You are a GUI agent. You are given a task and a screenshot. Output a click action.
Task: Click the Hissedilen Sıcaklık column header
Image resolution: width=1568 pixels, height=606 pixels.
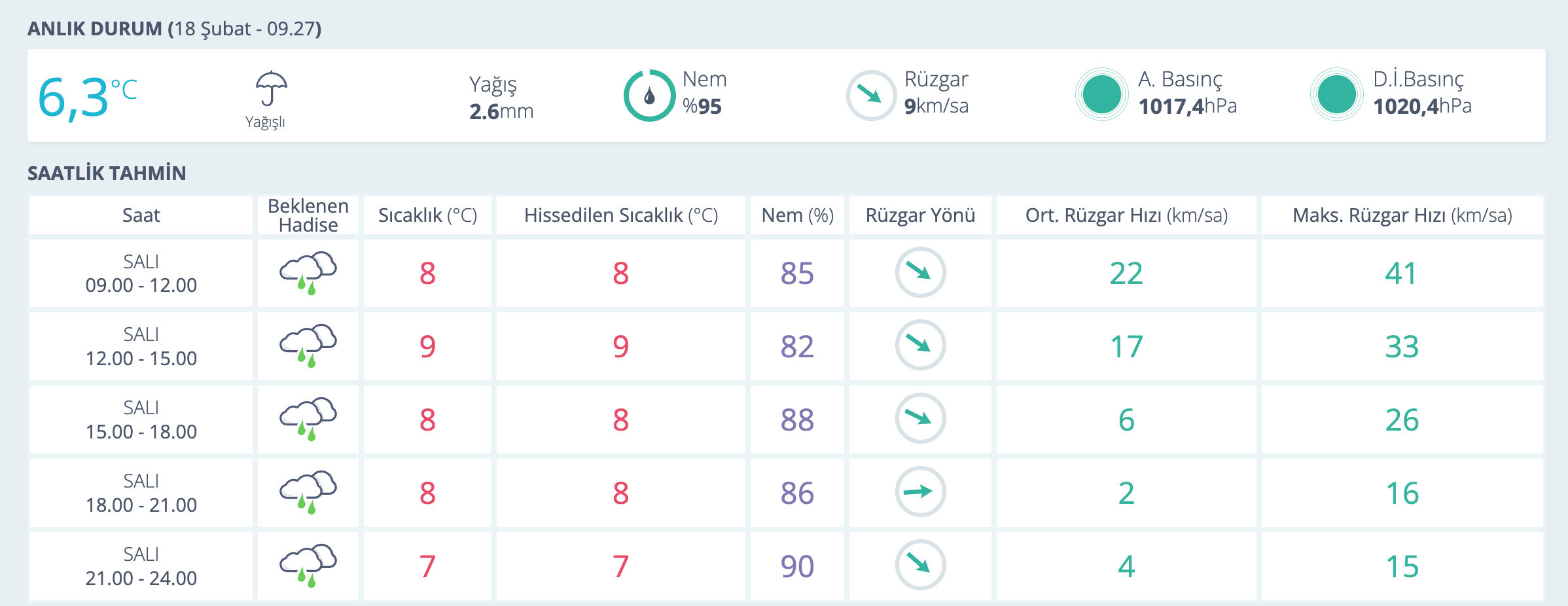[620, 215]
